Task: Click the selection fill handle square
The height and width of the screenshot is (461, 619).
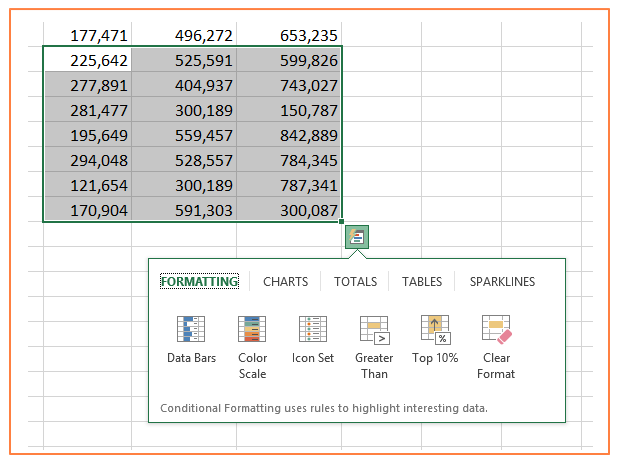Action: 342,222
